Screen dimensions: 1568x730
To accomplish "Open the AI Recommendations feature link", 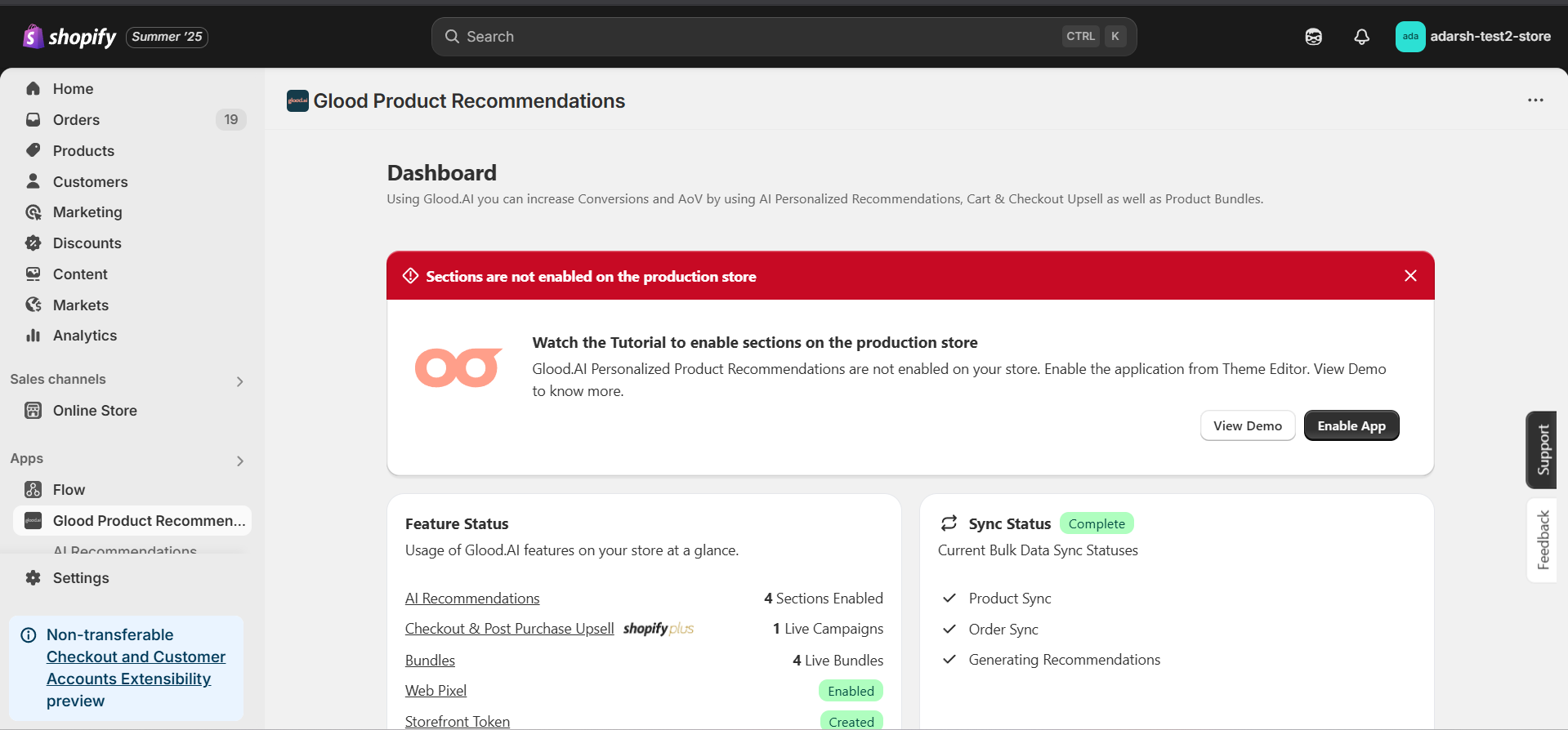I will click(x=472, y=599).
